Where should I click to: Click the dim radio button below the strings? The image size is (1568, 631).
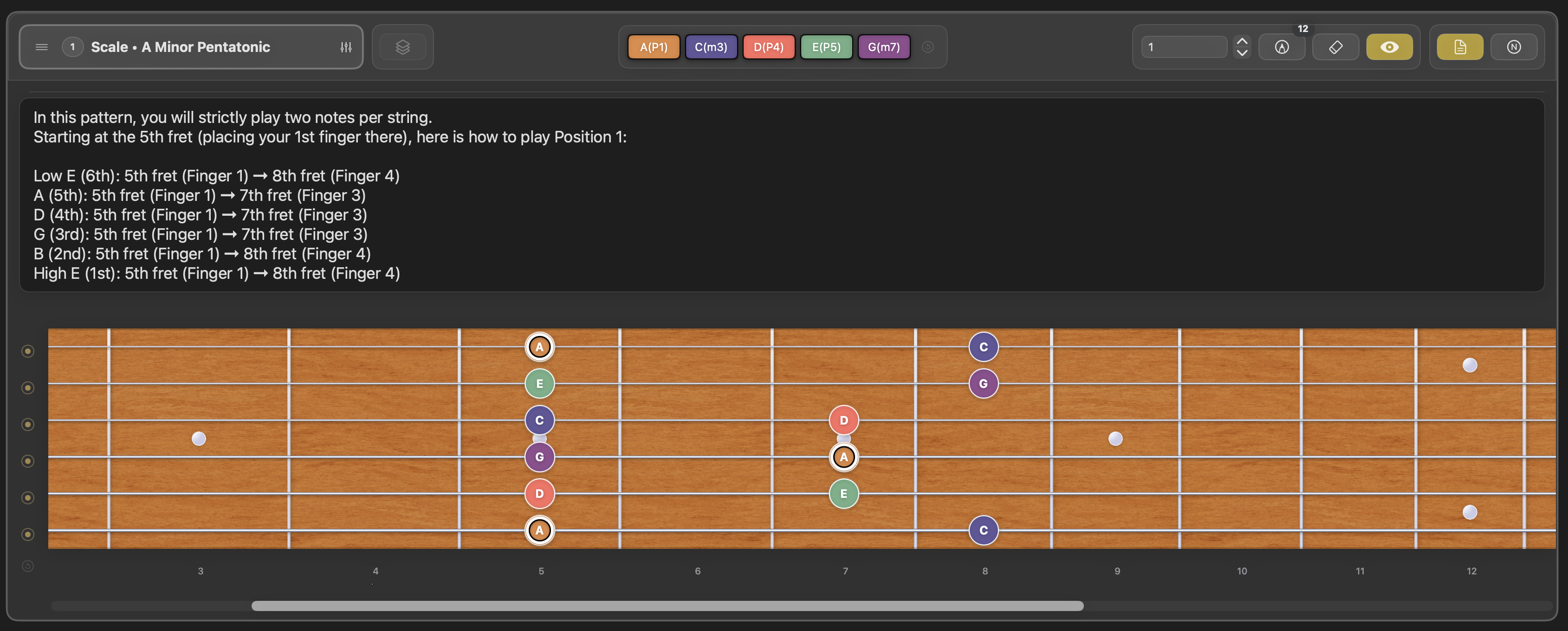pyautogui.click(x=27, y=566)
